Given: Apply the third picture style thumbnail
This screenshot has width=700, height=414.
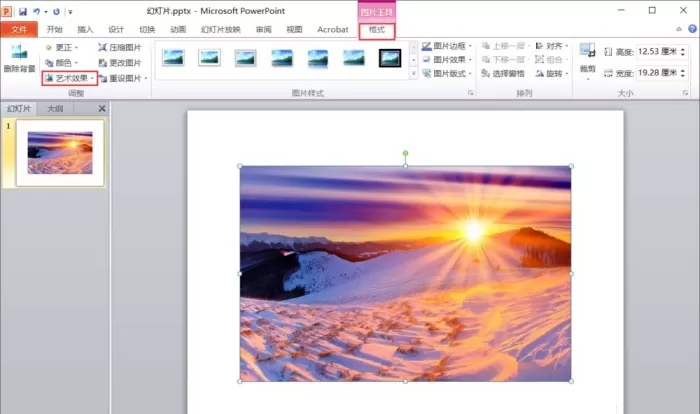Looking at the screenshot, I should pos(246,58).
